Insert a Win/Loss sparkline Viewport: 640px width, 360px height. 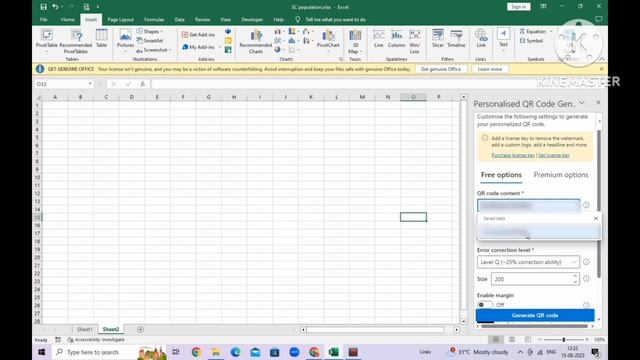tap(414, 41)
